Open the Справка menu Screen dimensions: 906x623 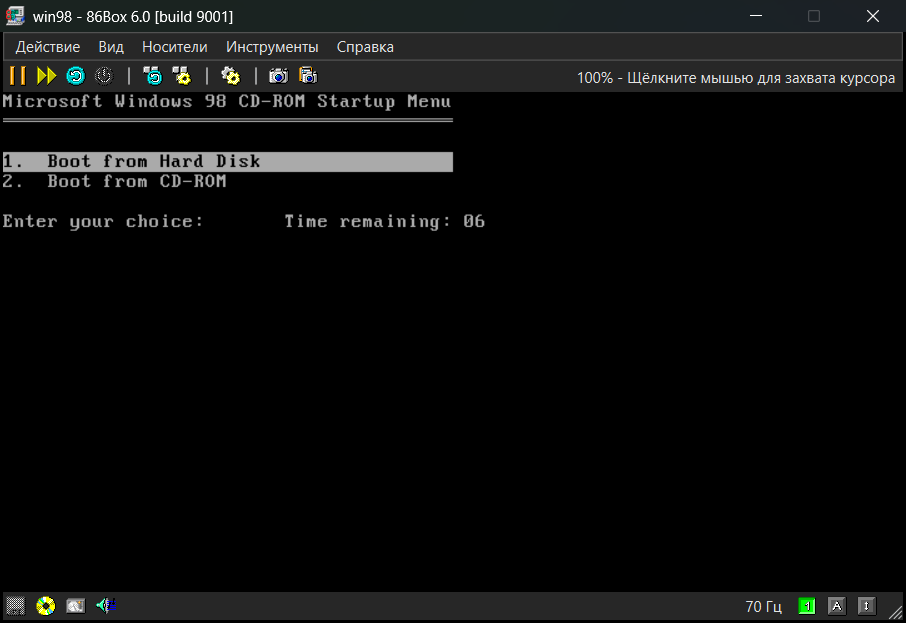point(365,47)
